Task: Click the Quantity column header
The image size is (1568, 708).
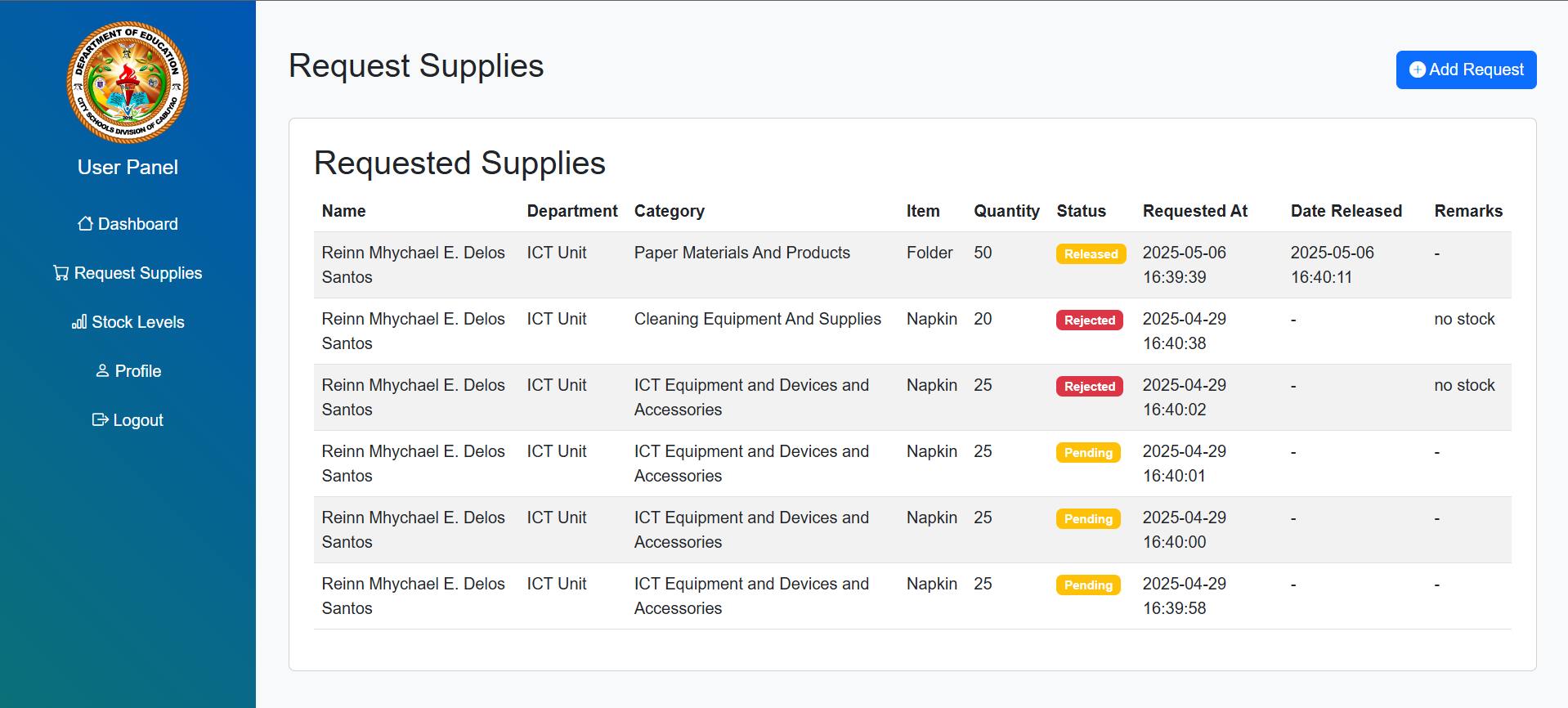Action: 1006,211
